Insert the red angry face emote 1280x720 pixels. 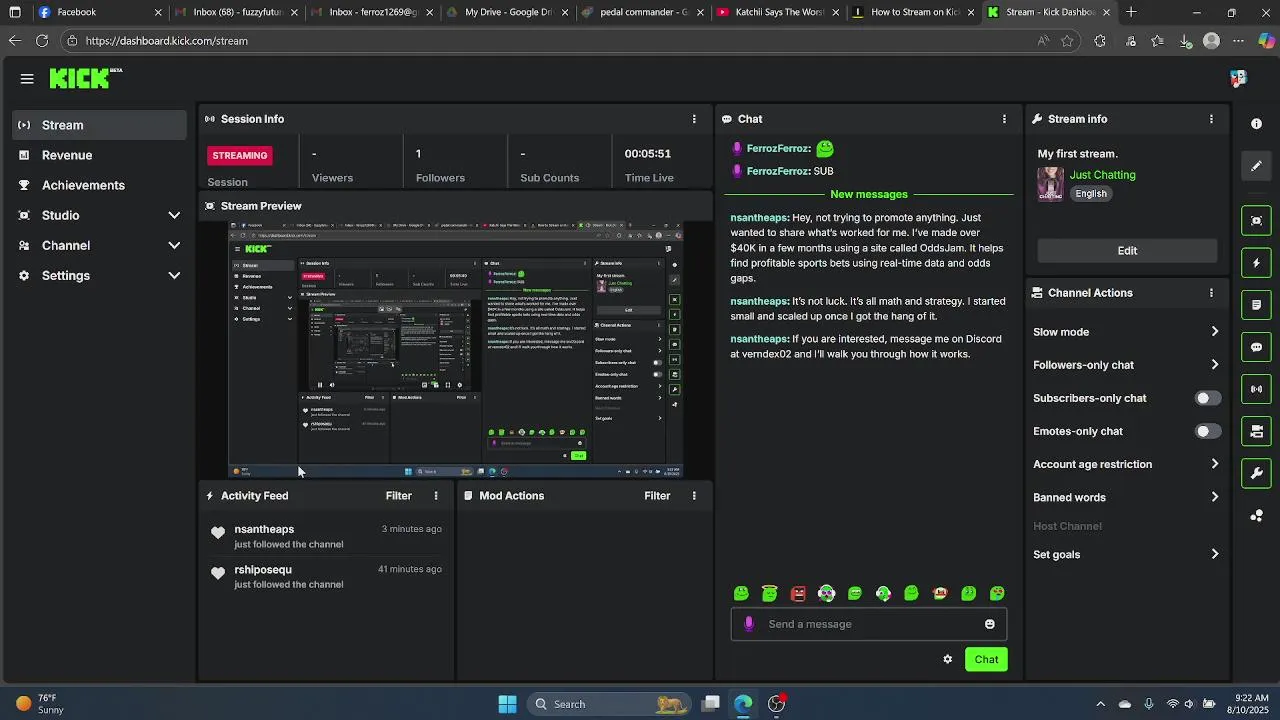click(x=798, y=593)
